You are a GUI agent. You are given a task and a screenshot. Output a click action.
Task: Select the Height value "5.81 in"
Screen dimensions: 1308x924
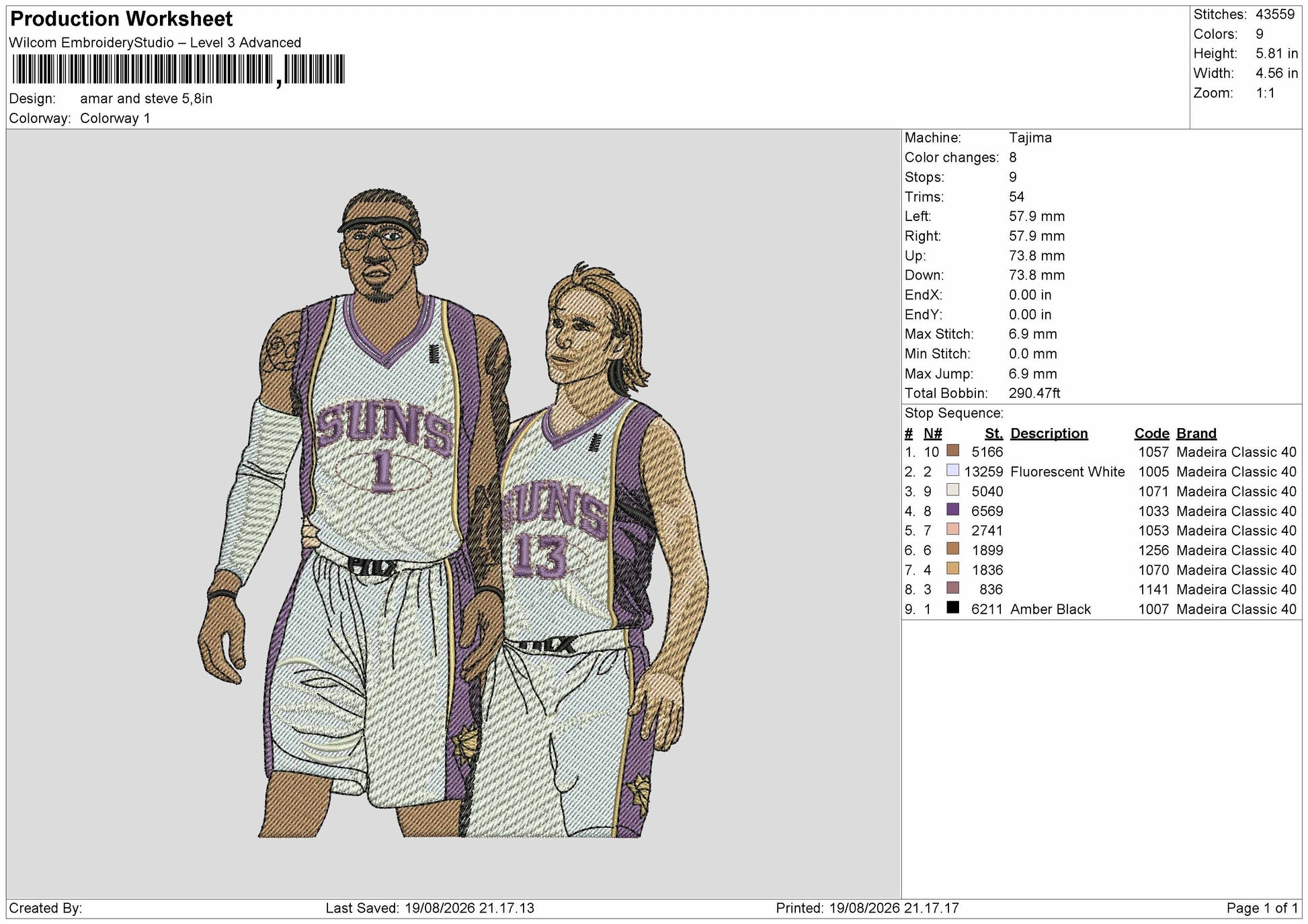[1276, 54]
